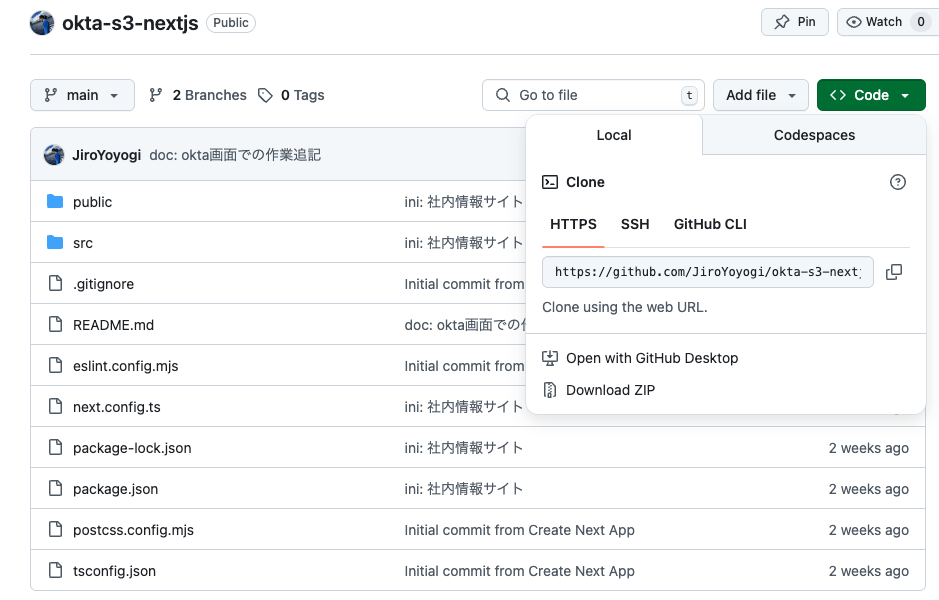Click the .gitignore file icon
This screenshot has height=600, width=939.
(x=55, y=283)
